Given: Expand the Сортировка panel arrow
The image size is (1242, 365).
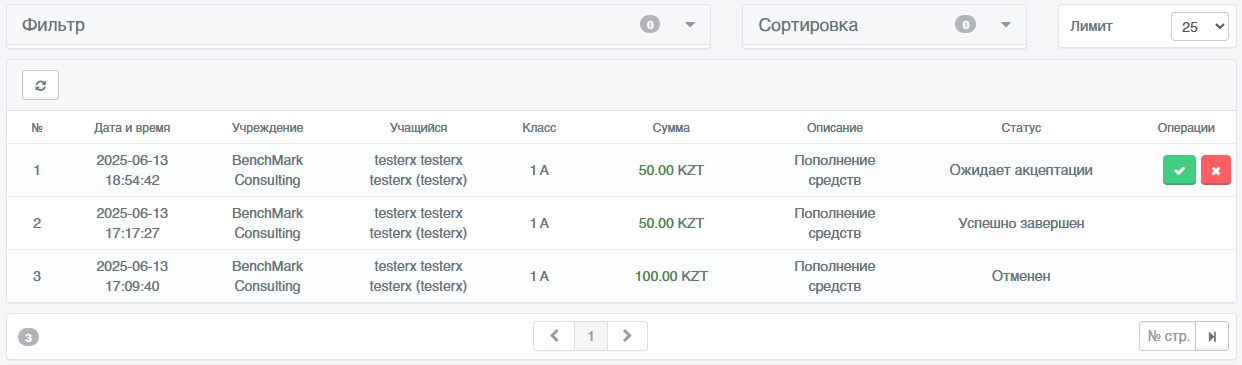Looking at the screenshot, I should [x=1006, y=25].
